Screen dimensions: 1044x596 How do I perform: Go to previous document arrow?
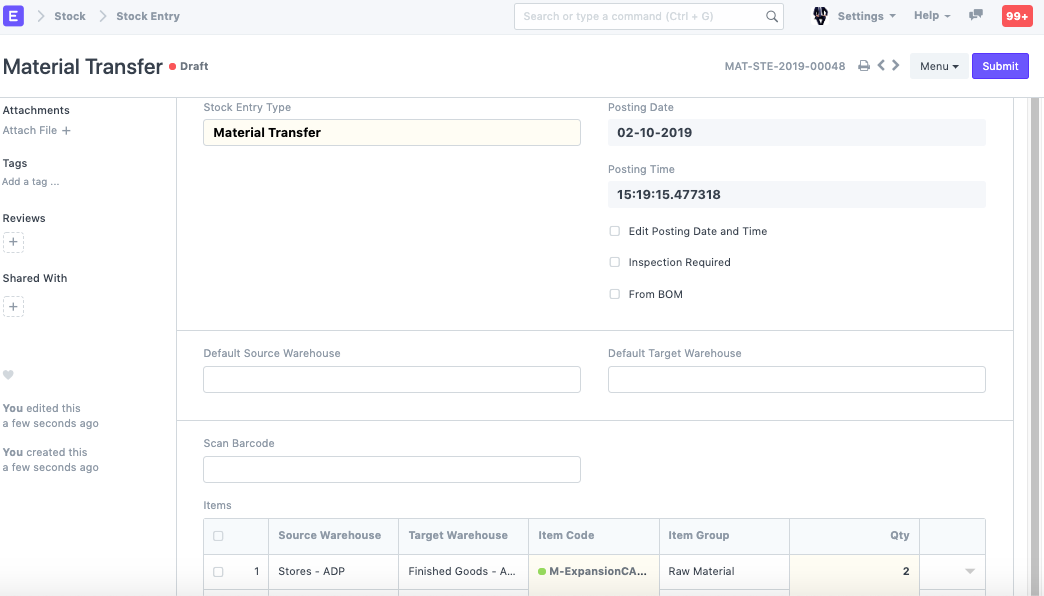click(x=881, y=66)
